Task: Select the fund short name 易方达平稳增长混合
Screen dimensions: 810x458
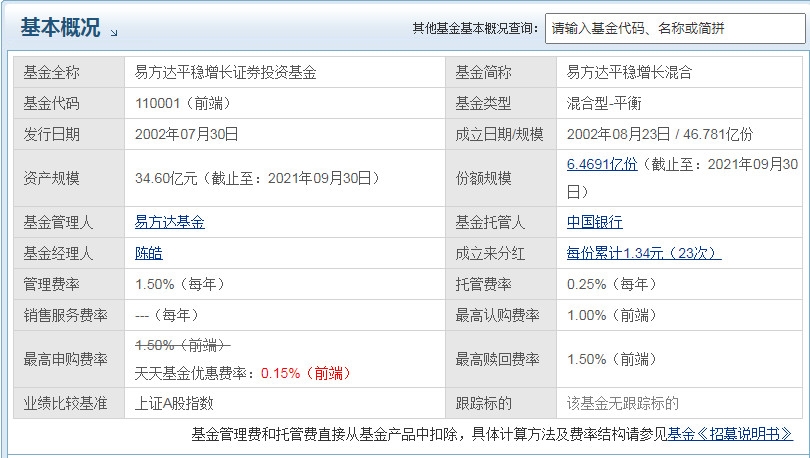Action: pyautogui.click(x=629, y=72)
